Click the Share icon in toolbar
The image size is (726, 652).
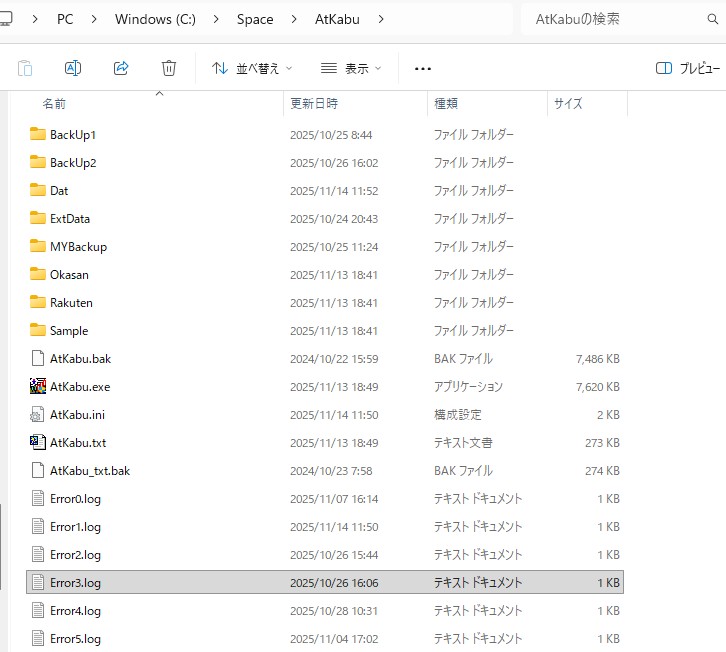(x=121, y=68)
